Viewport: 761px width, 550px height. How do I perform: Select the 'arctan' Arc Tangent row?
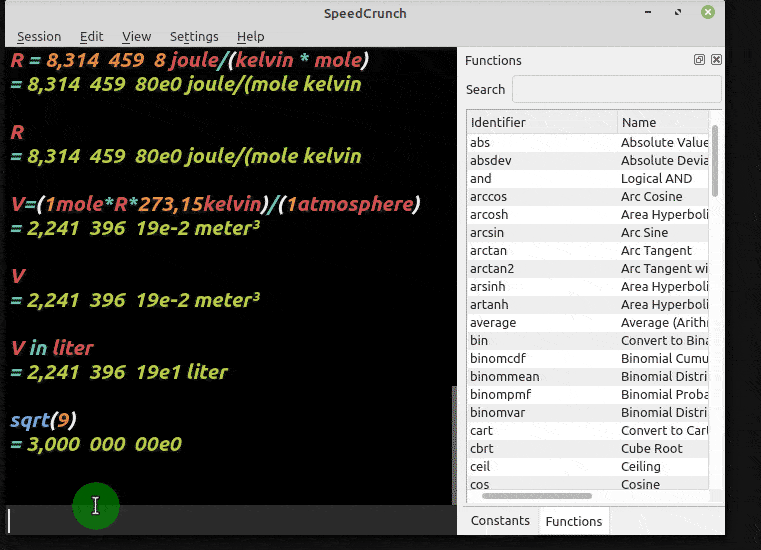point(588,250)
